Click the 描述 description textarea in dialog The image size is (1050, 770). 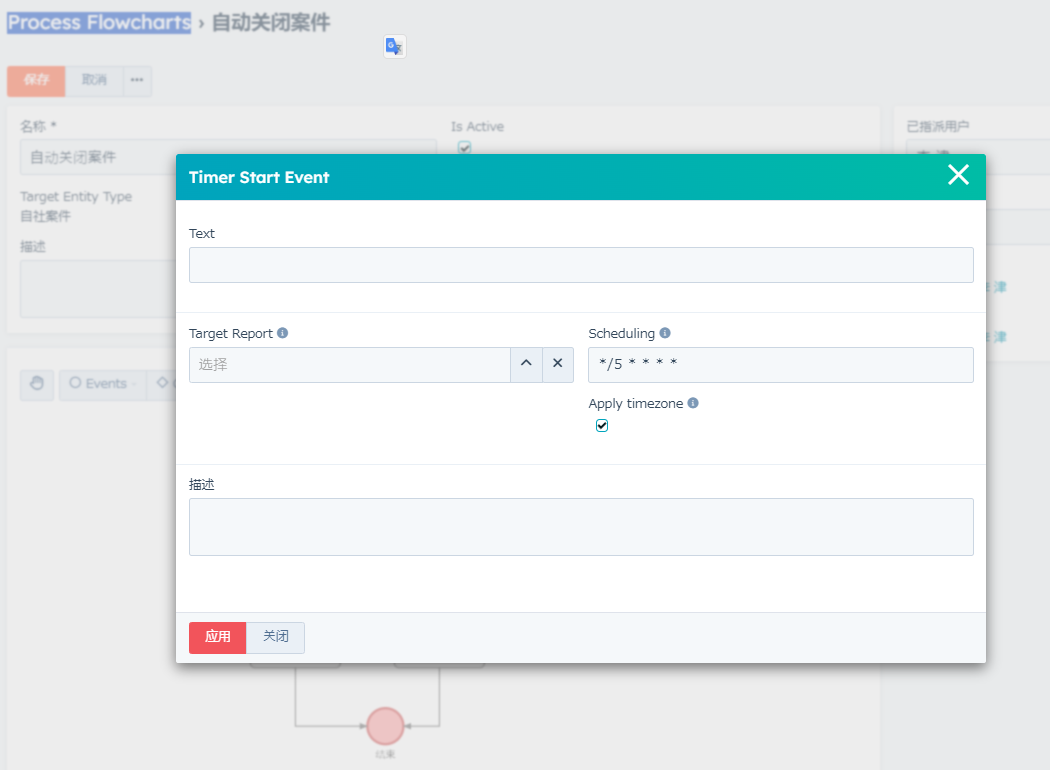coord(580,527)
